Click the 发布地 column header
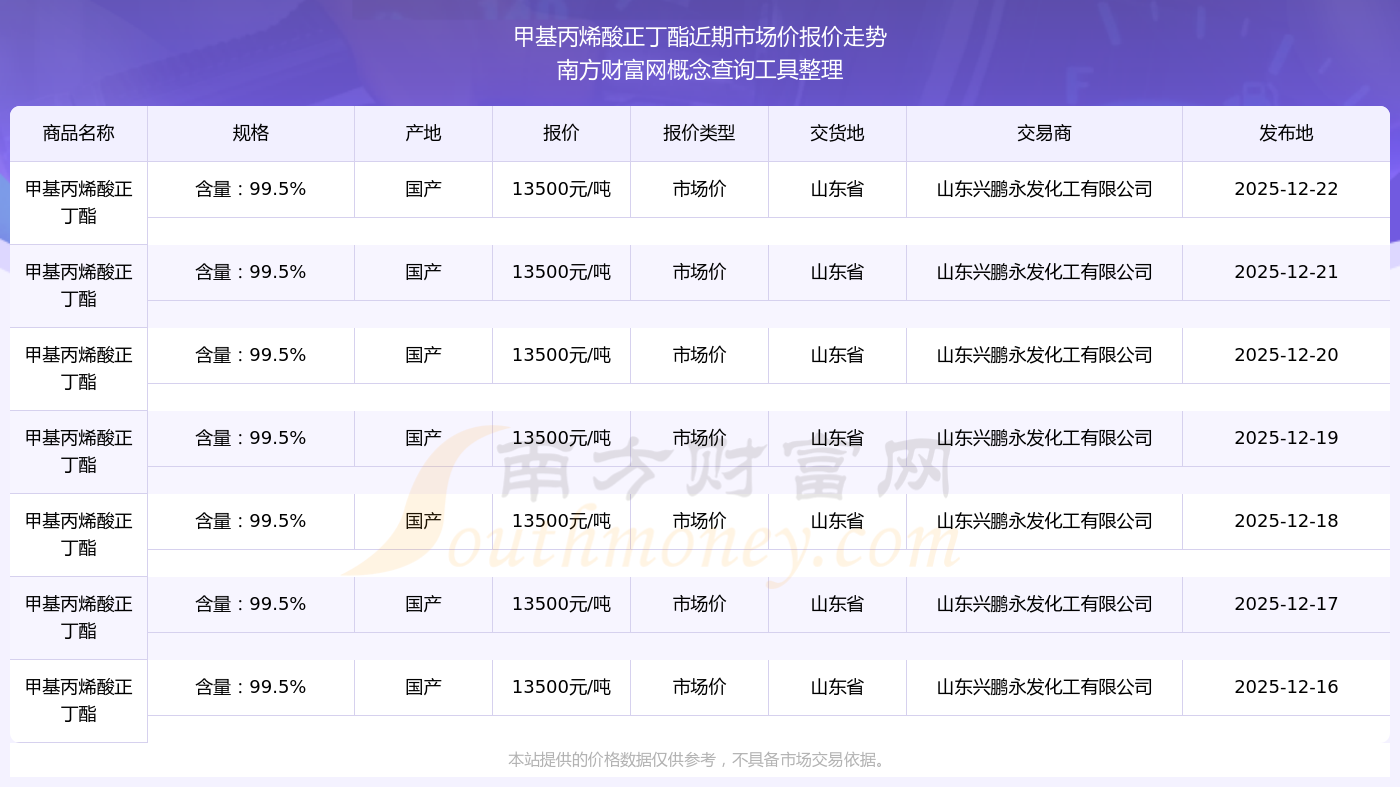Image resolution: width=1400 pixels, height=787 pixels. (1287, 133)
